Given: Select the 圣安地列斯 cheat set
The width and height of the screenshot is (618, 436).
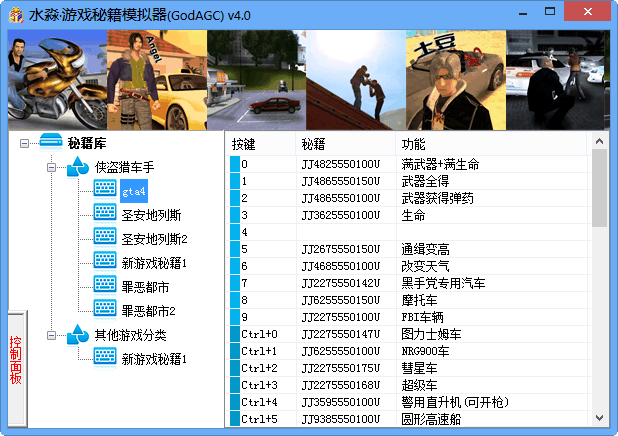Looking at the screenshot, I should click(151, 215).
